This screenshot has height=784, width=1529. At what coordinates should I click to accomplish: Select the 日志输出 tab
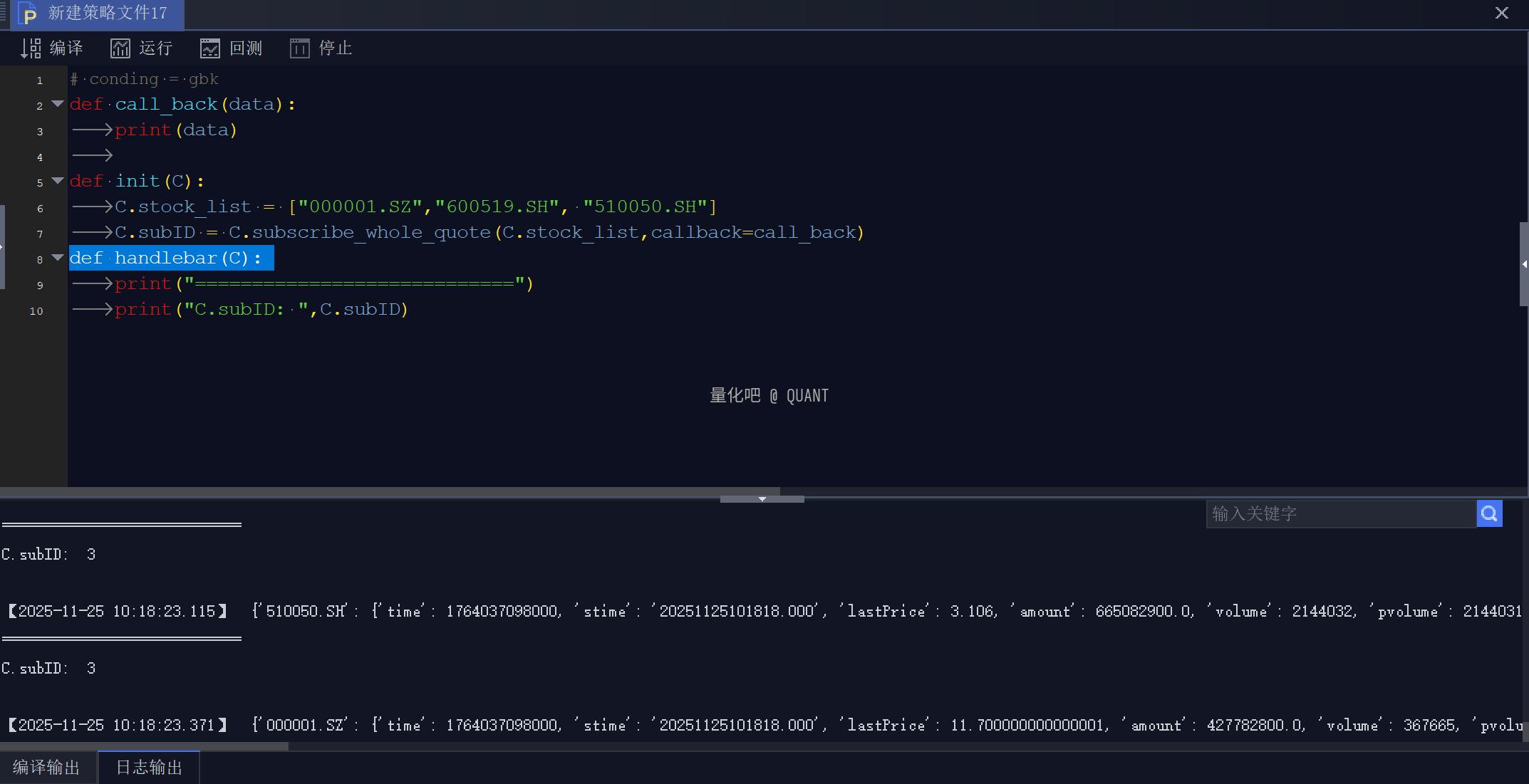coord(149,768)
